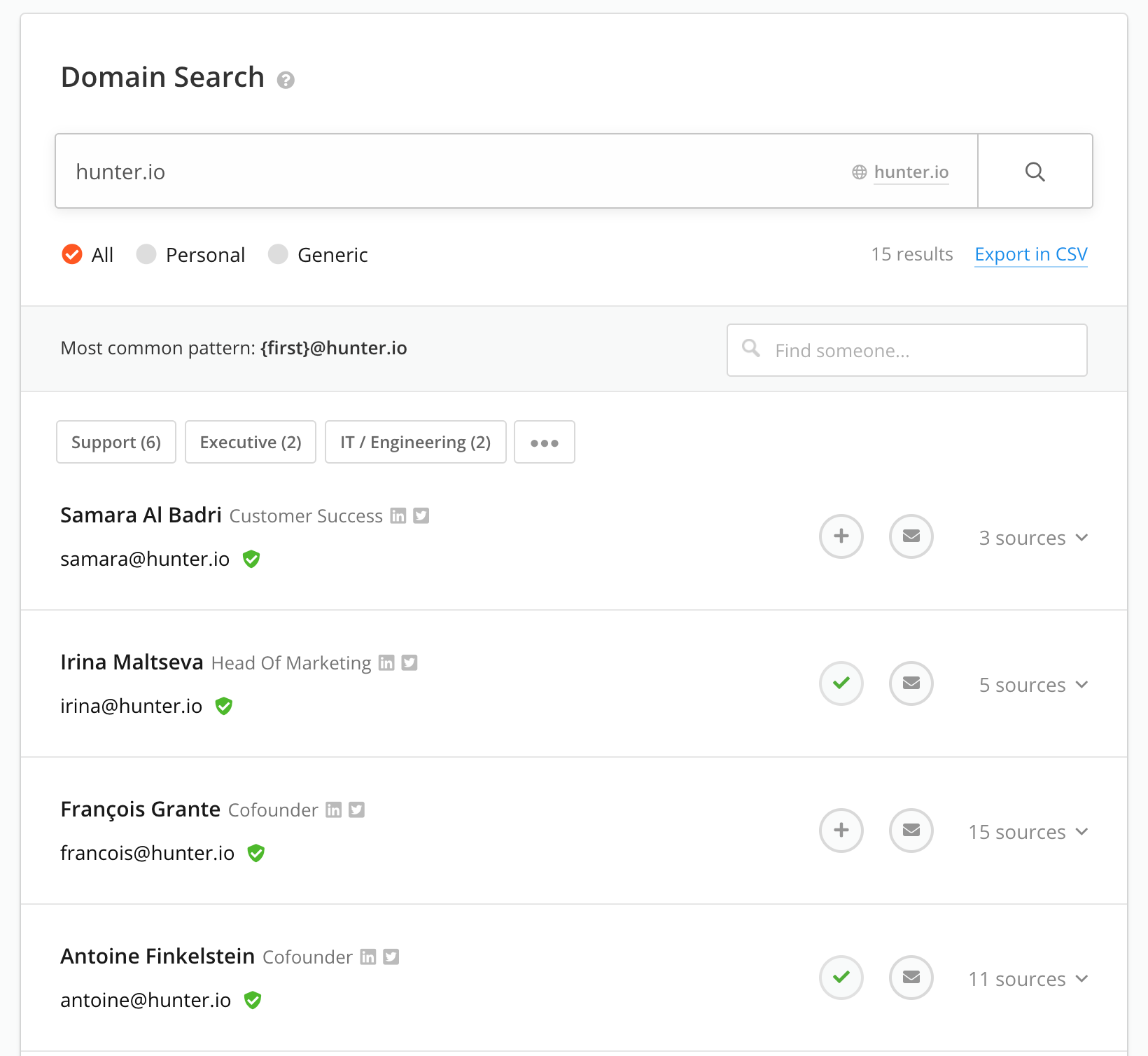Screen dimensions: 1148x1056
Task: Click email samara@hunter.io
Action: coord(145,559)
